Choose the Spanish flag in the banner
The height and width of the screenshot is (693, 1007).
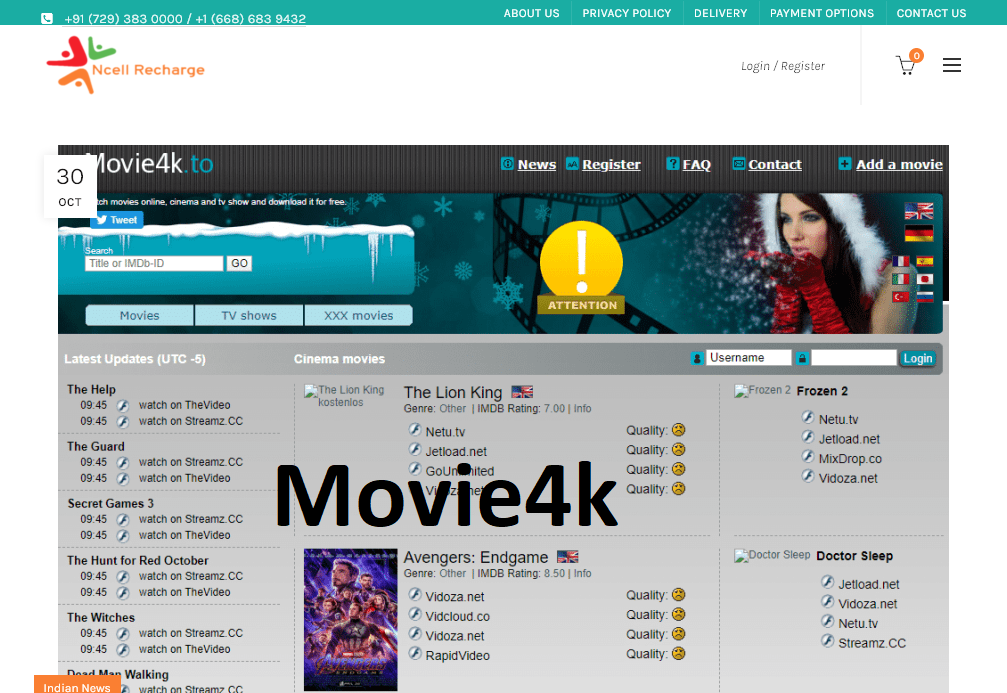925,261
